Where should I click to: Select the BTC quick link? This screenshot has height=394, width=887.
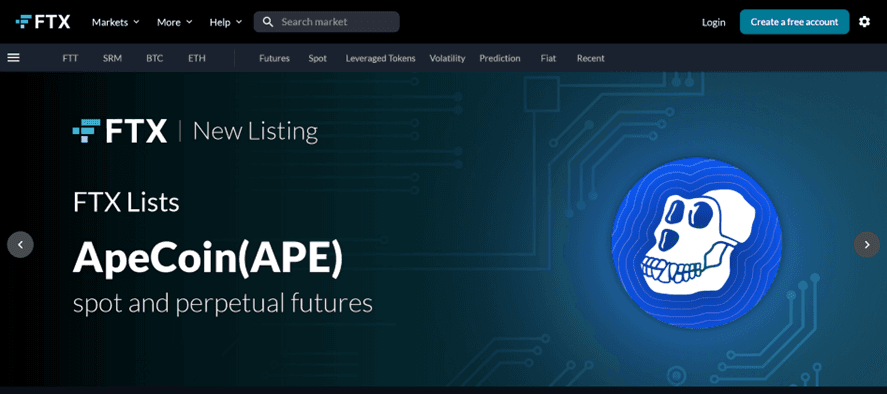[x=154, y=58]
